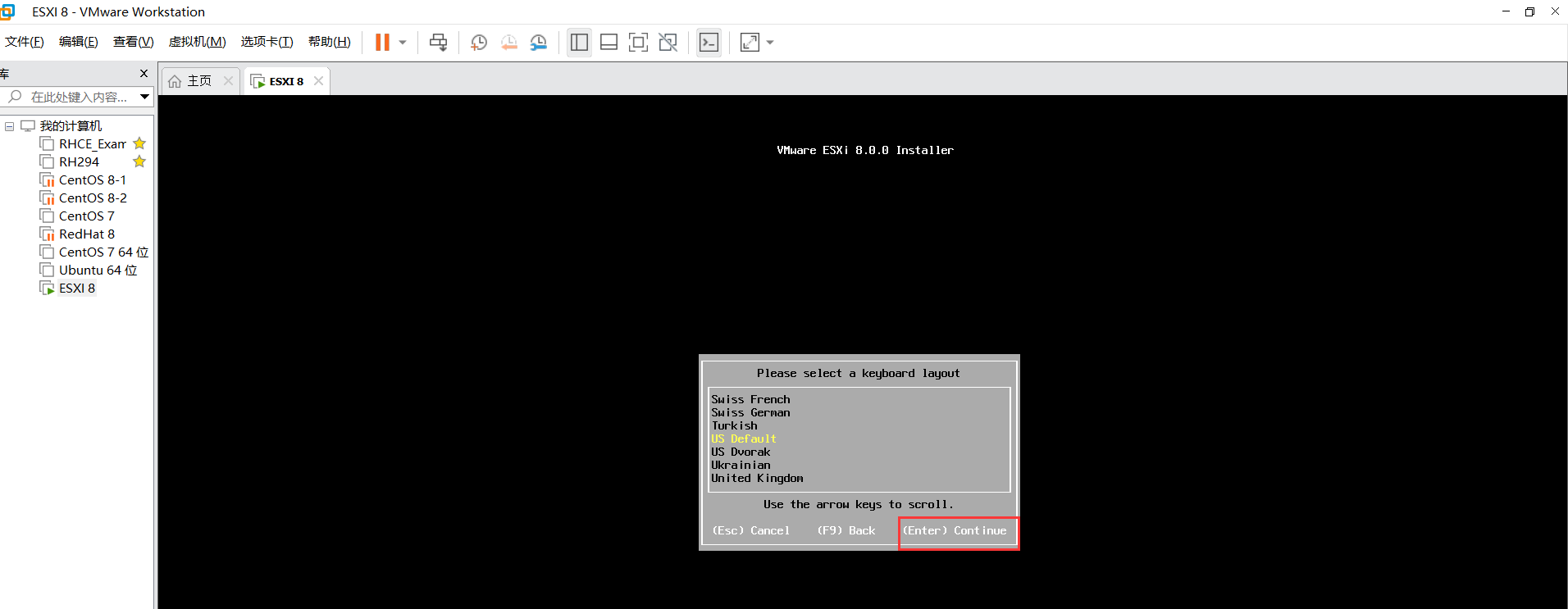This screenshot has width=1568, height=609.
Task: Click the VMware Workstation app icon
Action: [x=7, y=11]
